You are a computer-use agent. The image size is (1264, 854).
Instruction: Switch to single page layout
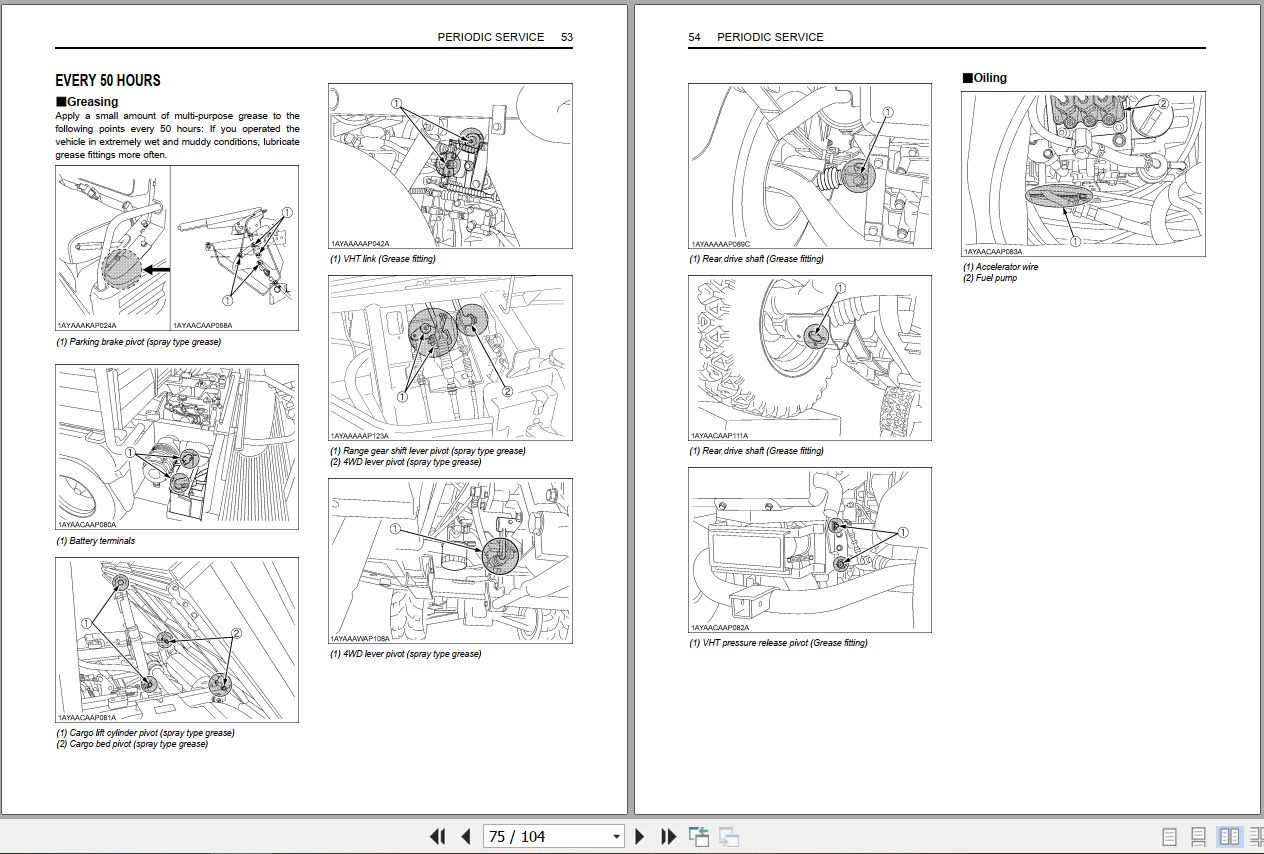pos(1169,836)
